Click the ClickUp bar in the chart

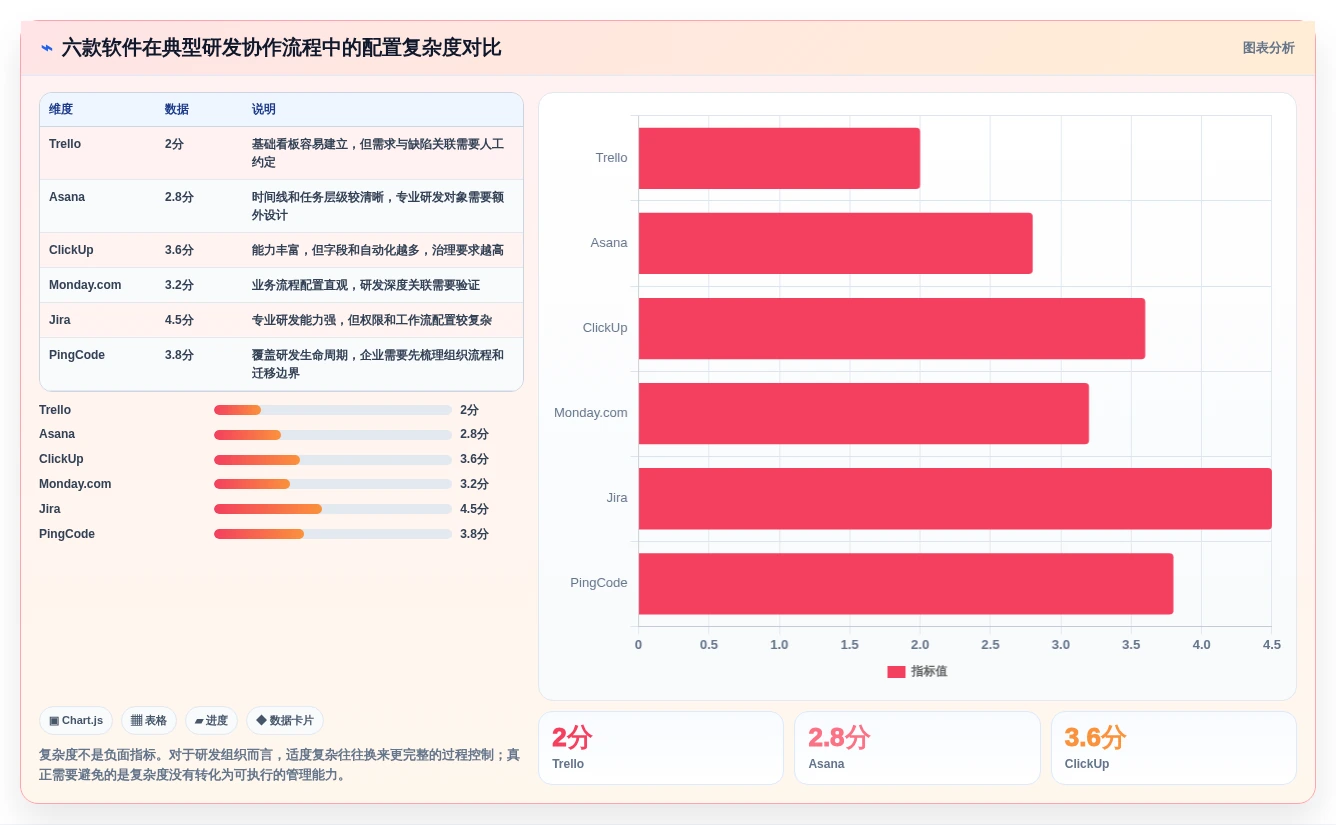coord(892,328)
